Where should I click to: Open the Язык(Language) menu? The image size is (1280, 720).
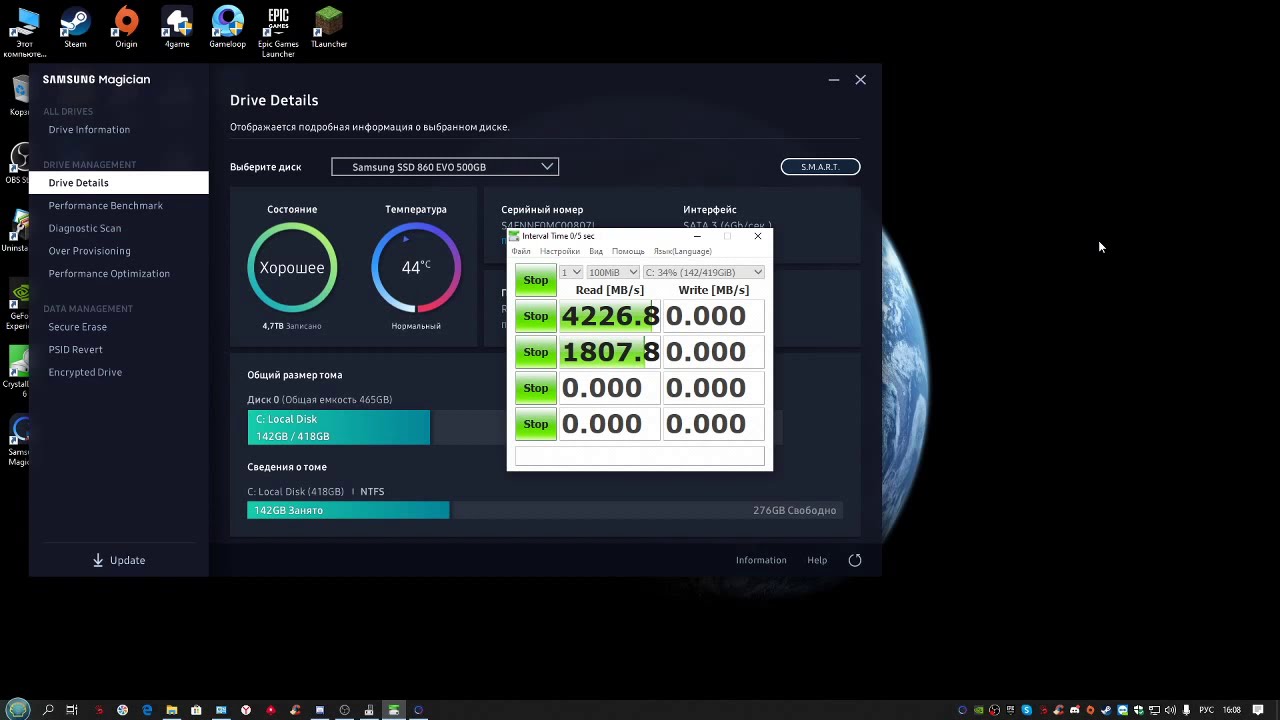click(682, 251)
